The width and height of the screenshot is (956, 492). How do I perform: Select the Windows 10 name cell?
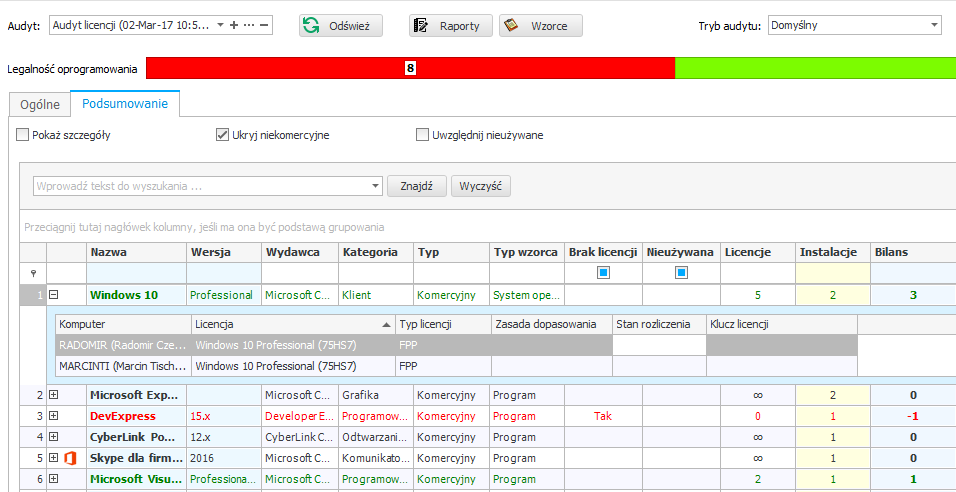pos(136,295)
